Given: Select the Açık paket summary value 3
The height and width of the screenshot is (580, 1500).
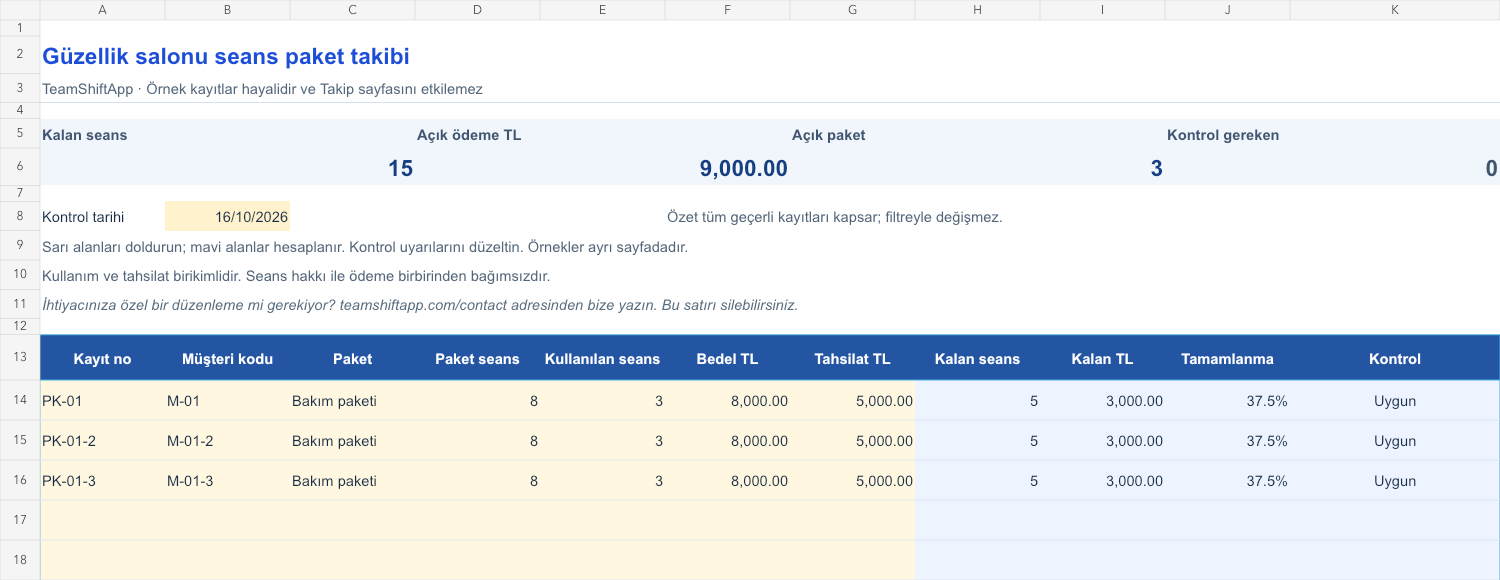Looking at the screenshot, I should tap(1156, 168).
